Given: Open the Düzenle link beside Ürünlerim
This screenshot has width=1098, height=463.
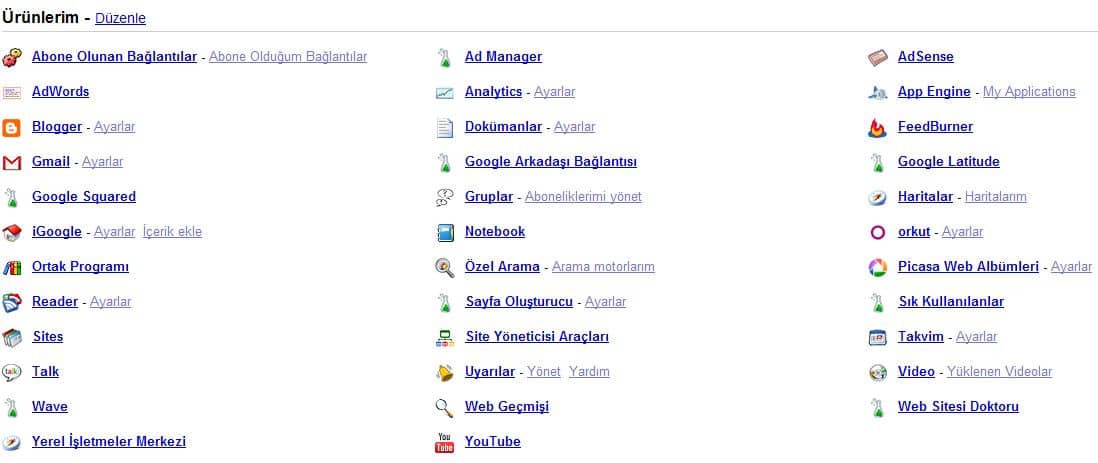Looking at the screenshot, I should [120, 19].
